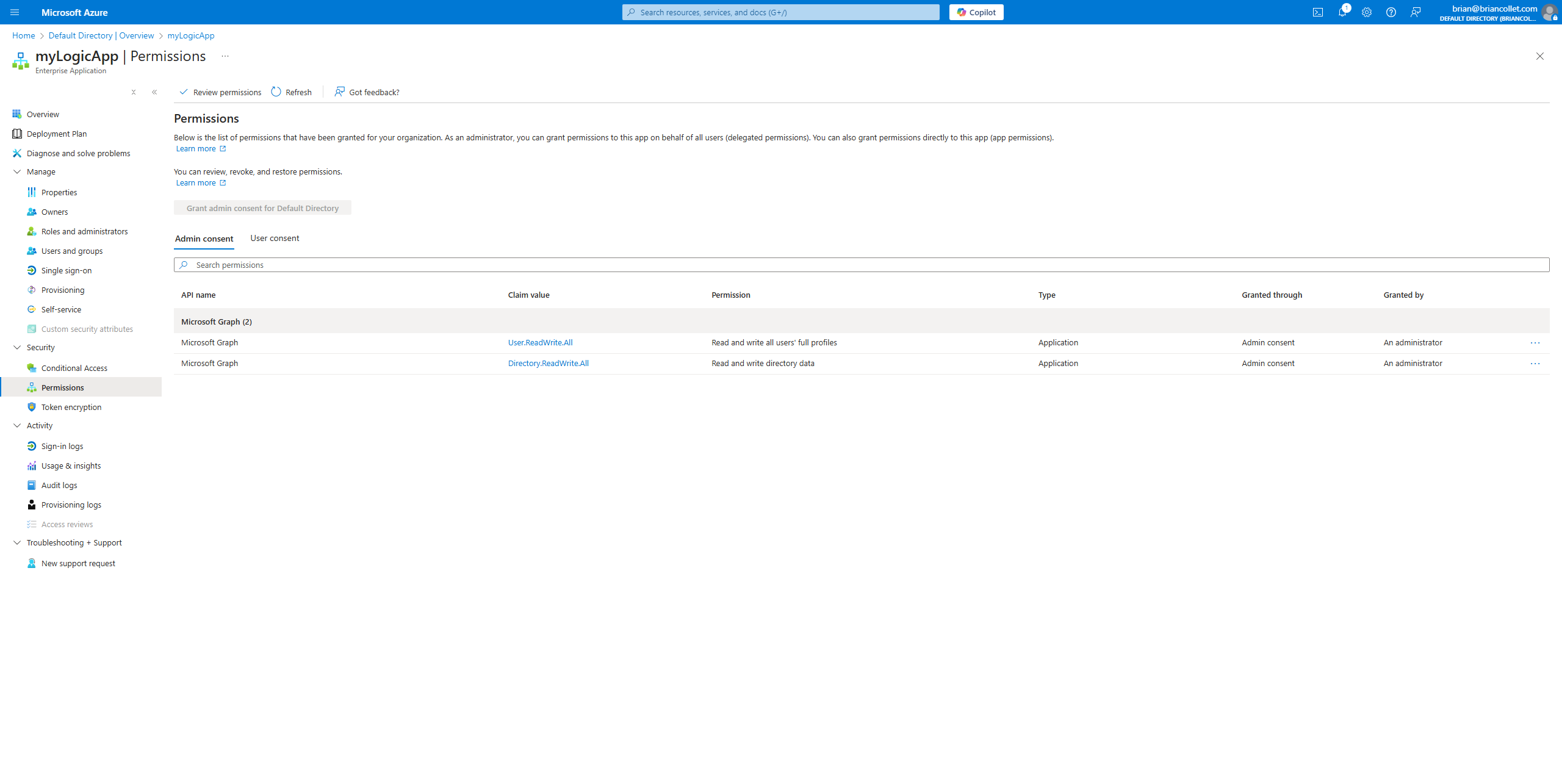Open Single sign-on
The height and width of the screenshot is (784, 1562).
pyautogui.click(x=67, y=270)
